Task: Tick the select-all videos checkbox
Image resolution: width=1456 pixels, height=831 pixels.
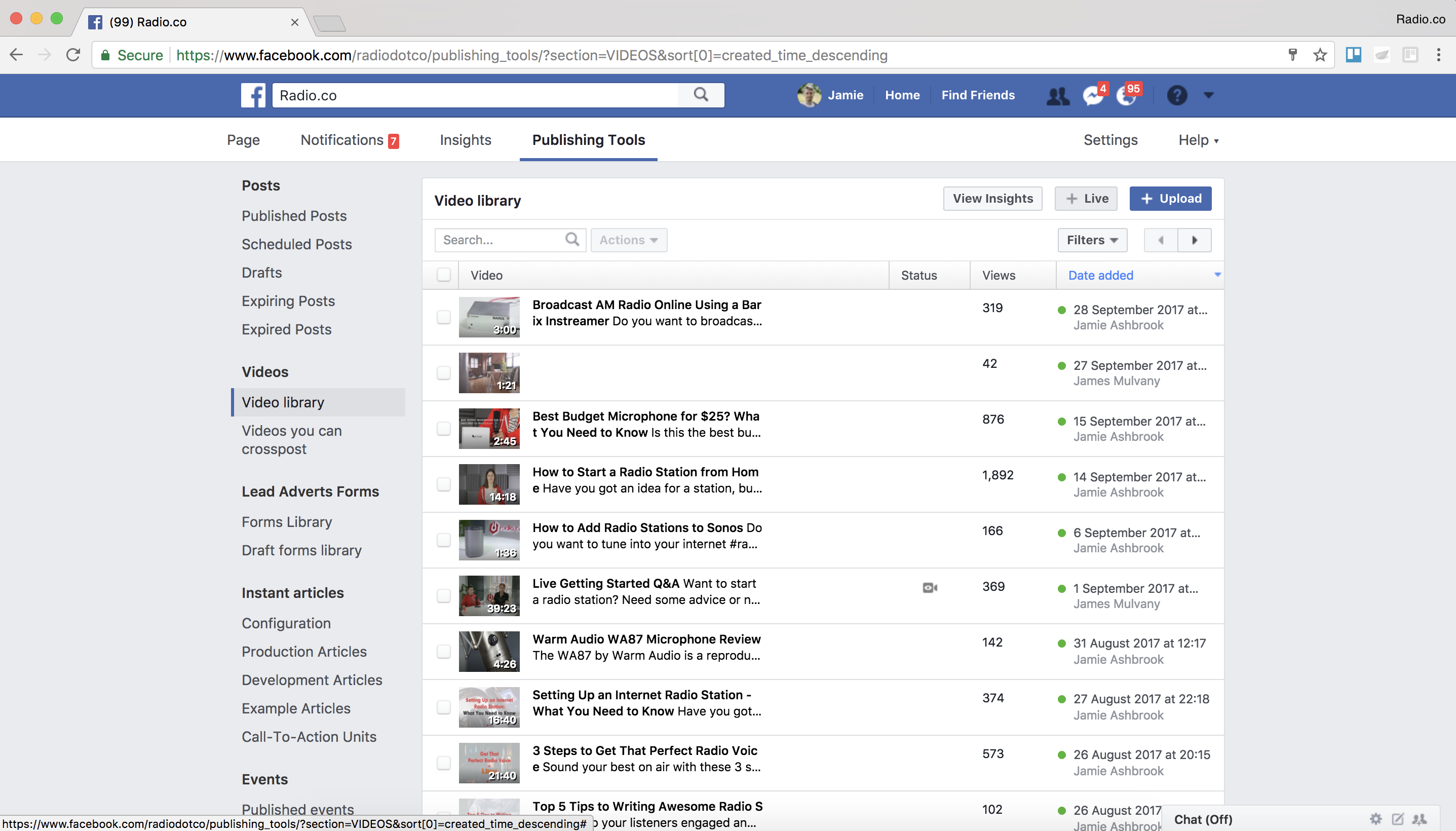Action: (443, 275)
